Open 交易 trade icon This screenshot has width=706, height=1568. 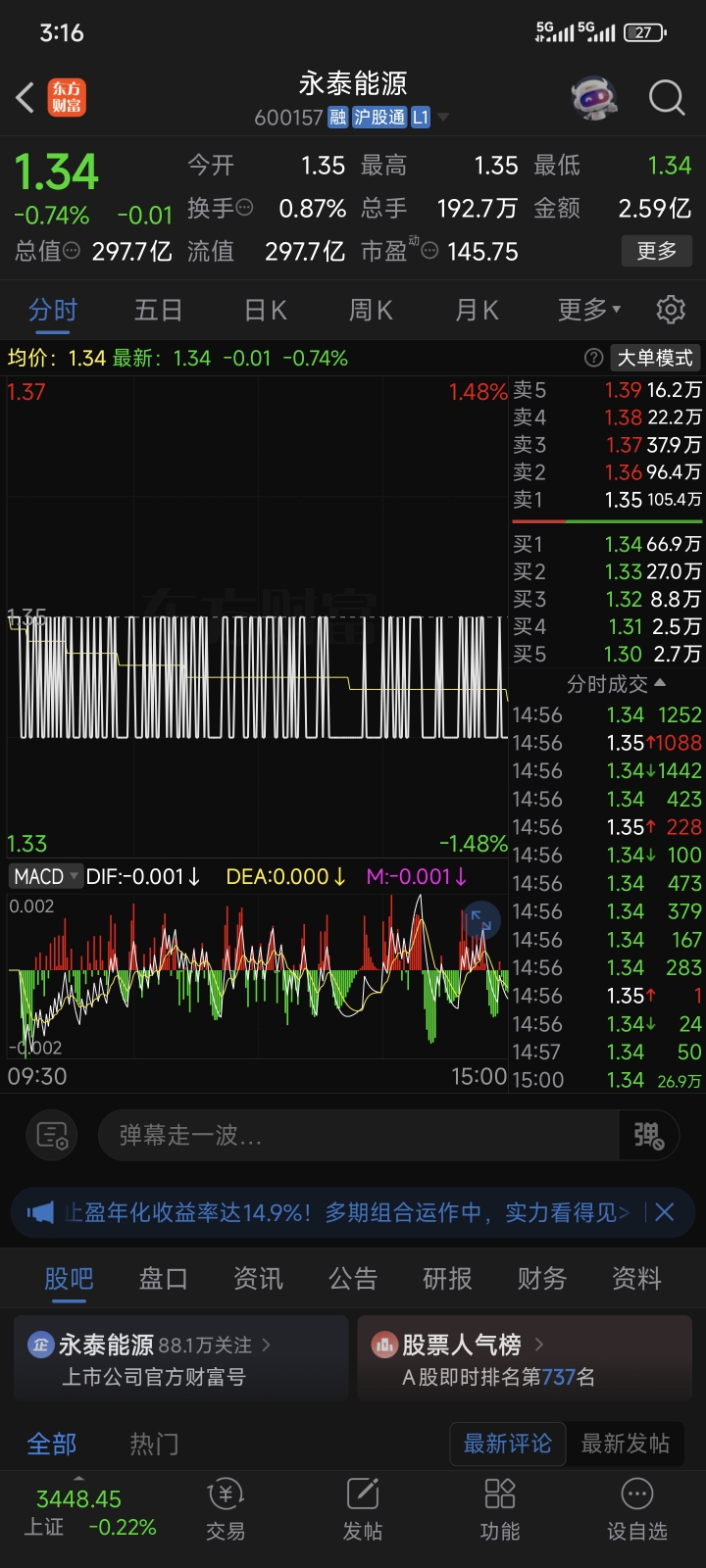(226, 1509)
